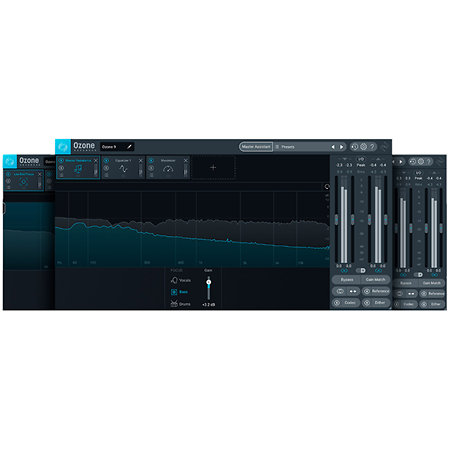Go to previous preset in front window

tap(333, 147)
